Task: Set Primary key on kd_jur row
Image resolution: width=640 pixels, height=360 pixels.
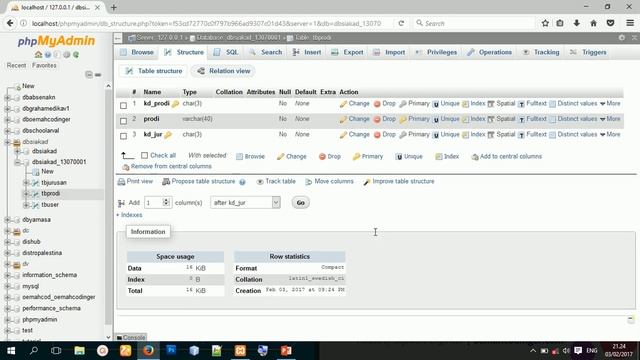Action: [414, 135]
